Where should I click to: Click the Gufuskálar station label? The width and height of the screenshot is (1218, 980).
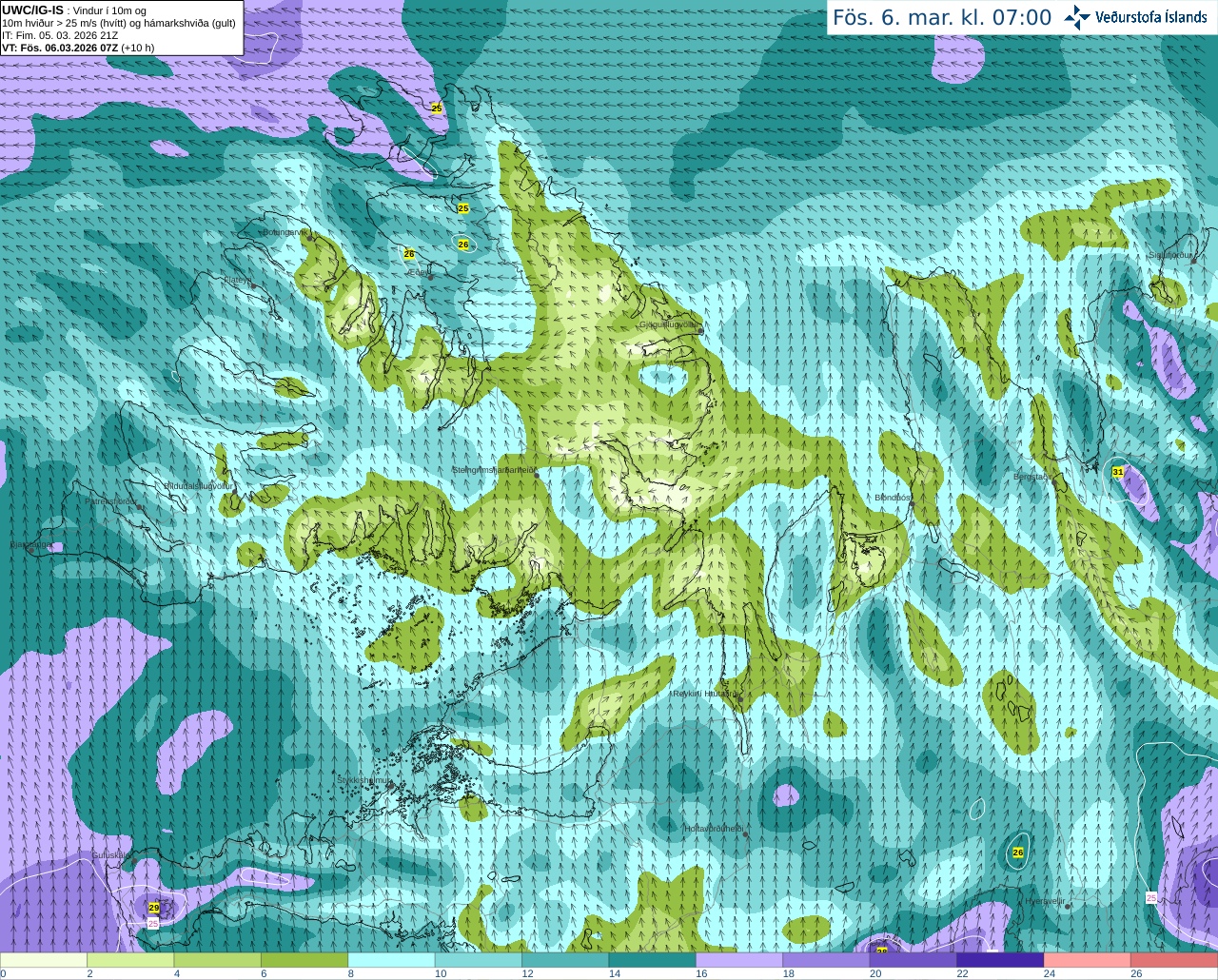tap(110, 854)
